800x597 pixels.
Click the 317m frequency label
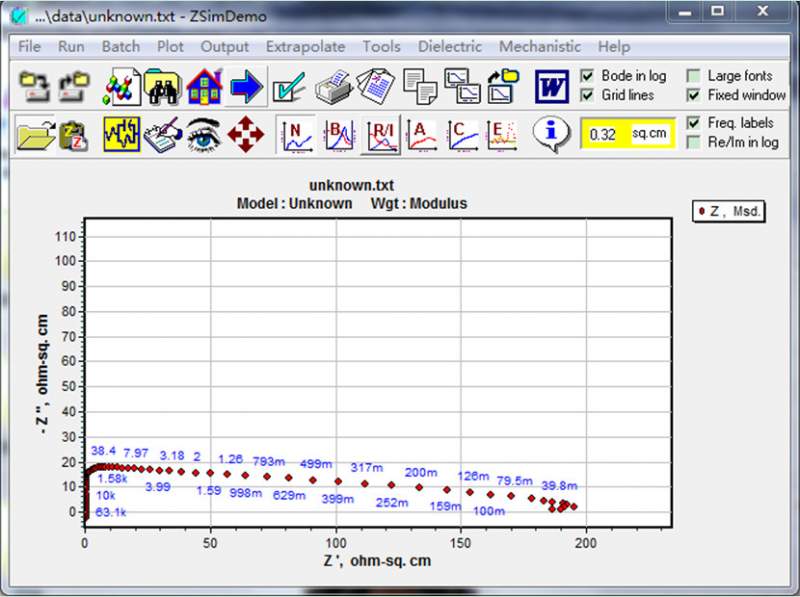(x=366, y=467)
